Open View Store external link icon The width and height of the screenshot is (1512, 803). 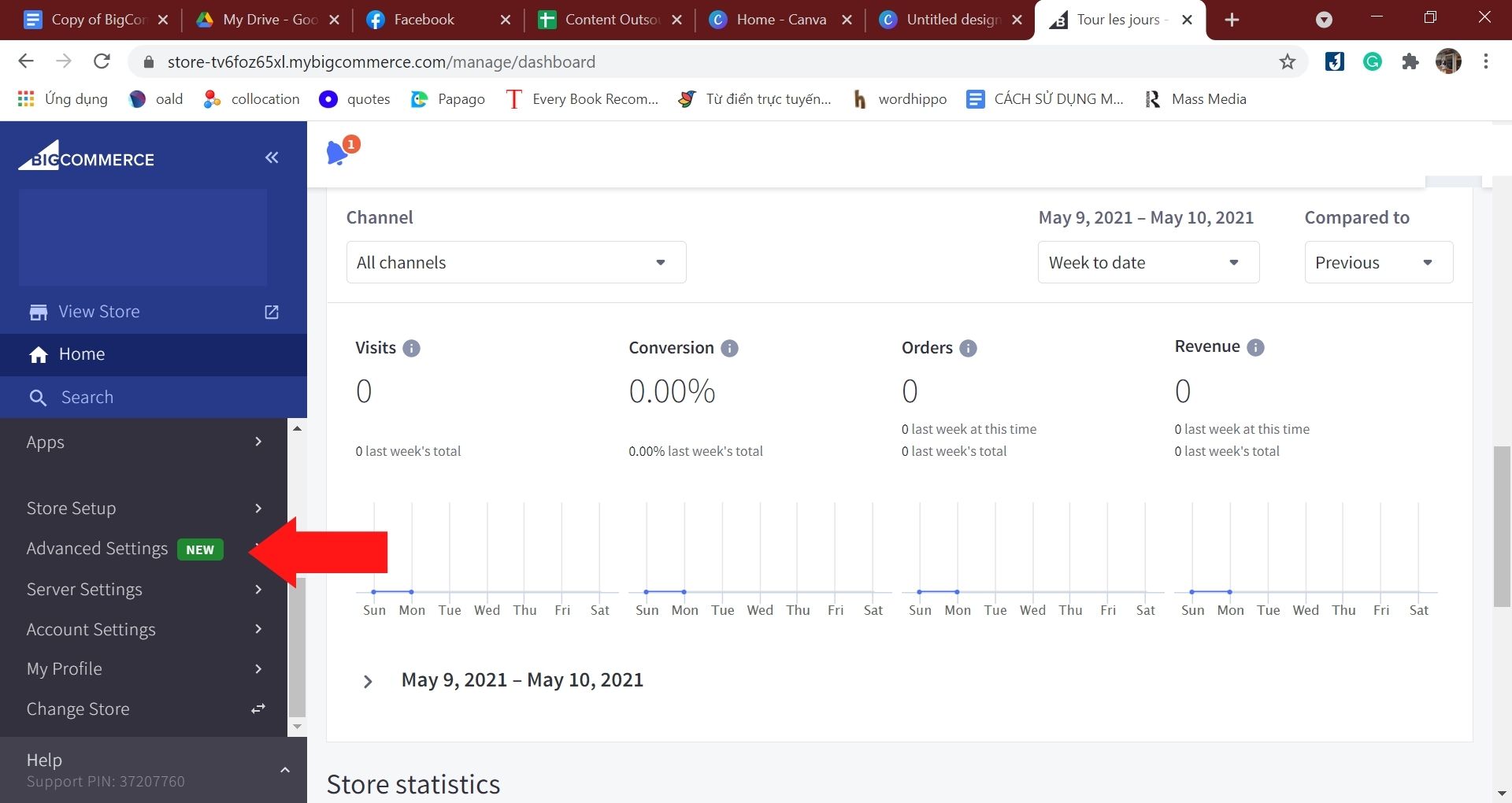[272, 312]
